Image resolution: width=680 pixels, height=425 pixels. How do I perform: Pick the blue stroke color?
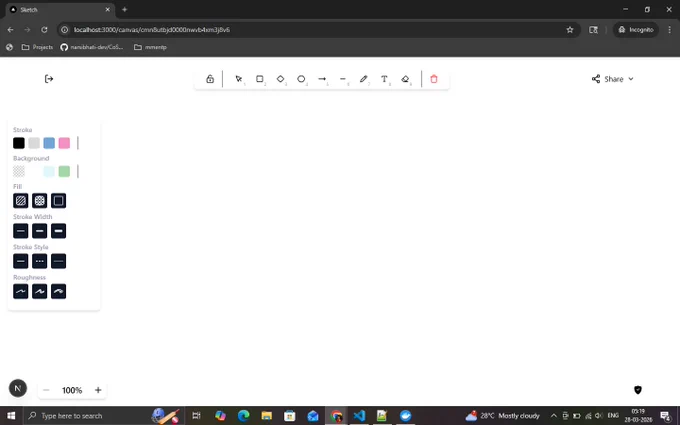pos(49,143)
